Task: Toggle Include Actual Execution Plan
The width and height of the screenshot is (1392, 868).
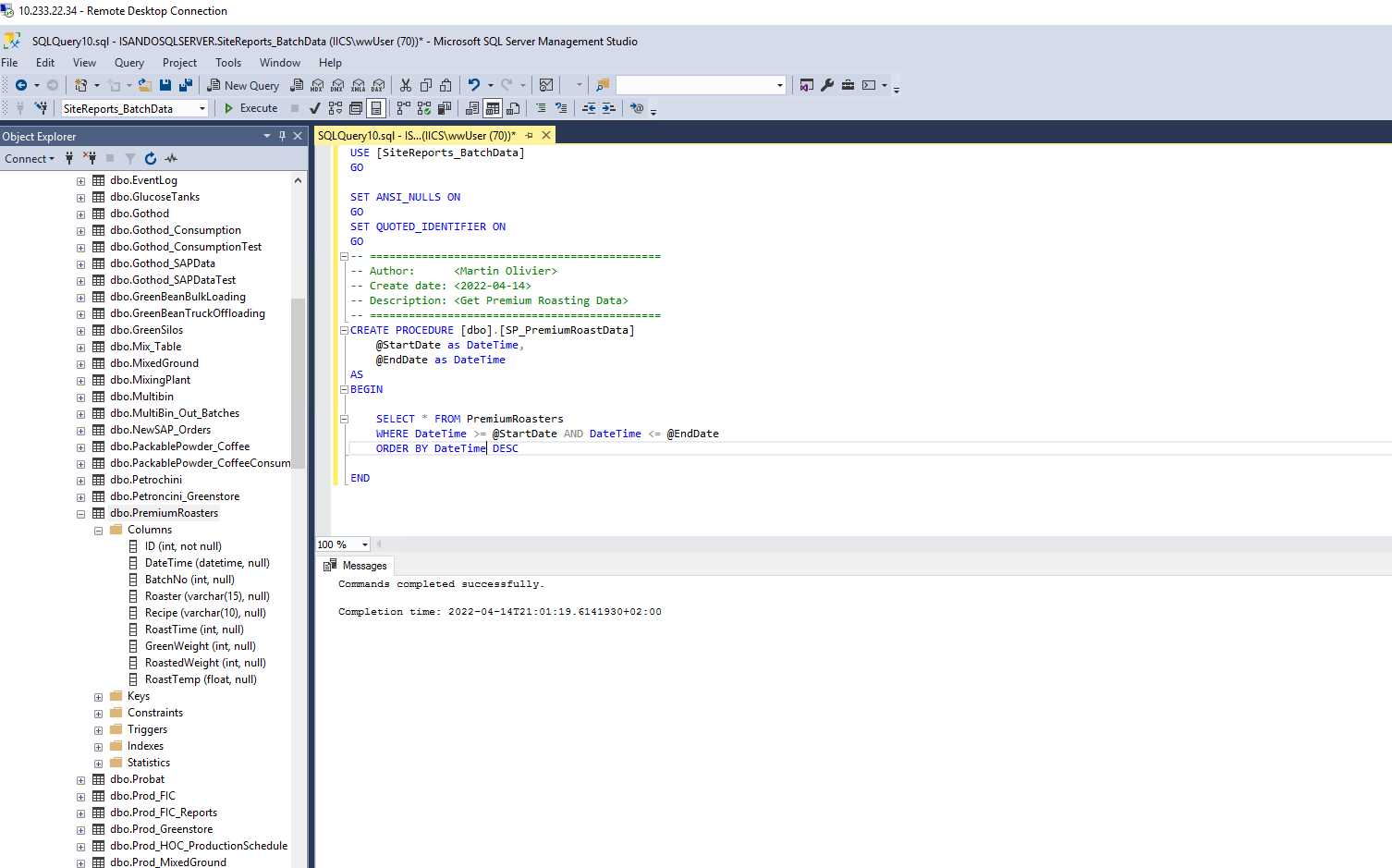Action: coord(404,108)
